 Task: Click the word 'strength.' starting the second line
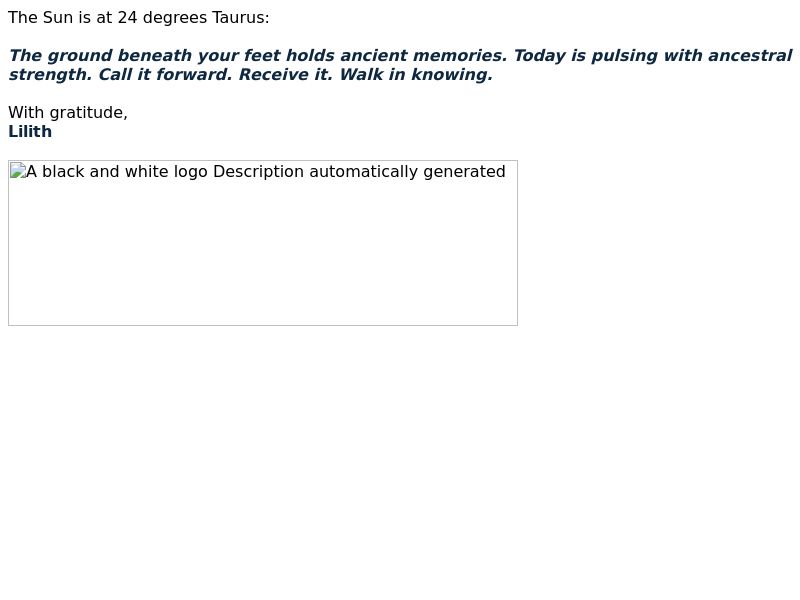pos(51,74)
